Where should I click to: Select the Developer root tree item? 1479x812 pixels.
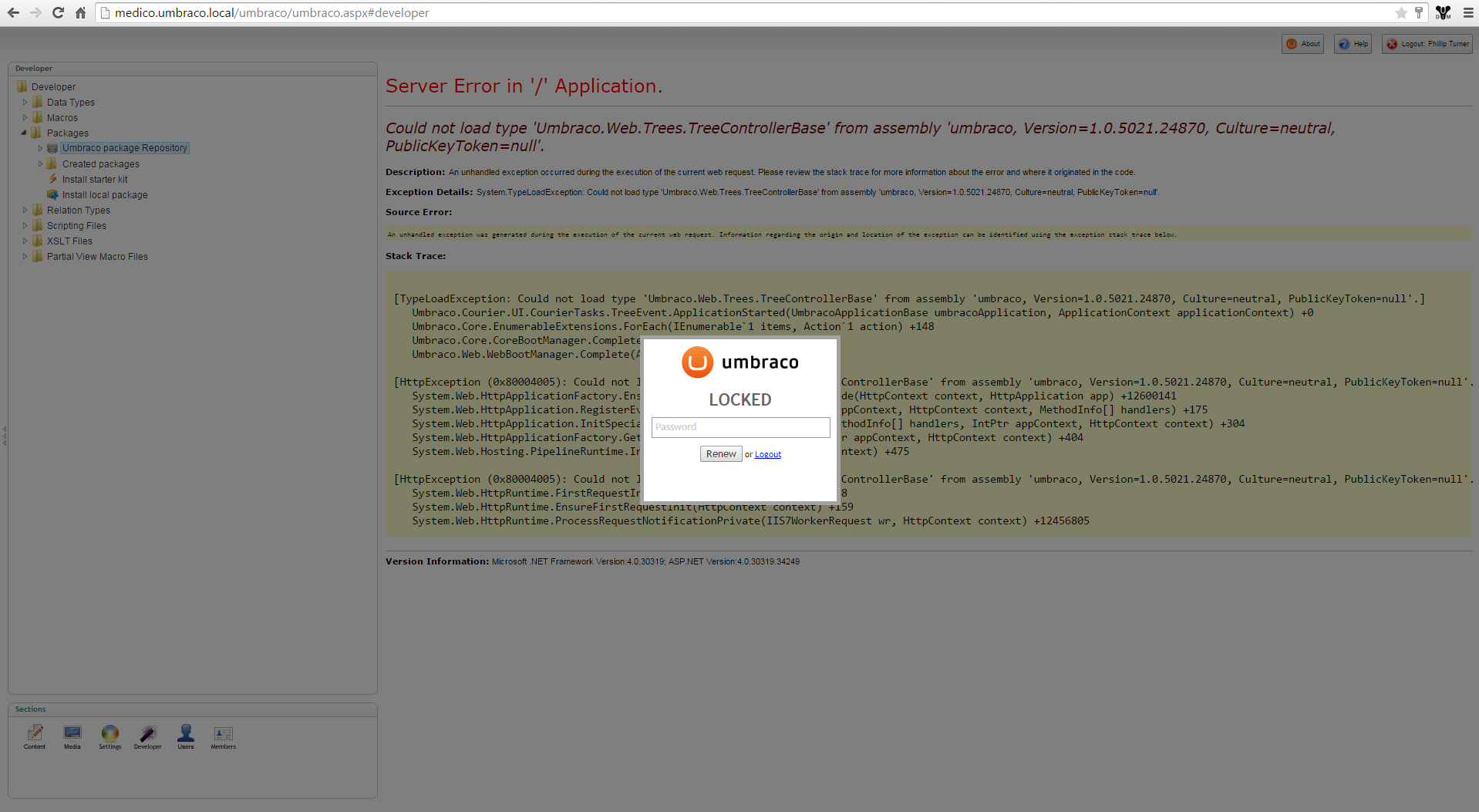coord(53,87)
